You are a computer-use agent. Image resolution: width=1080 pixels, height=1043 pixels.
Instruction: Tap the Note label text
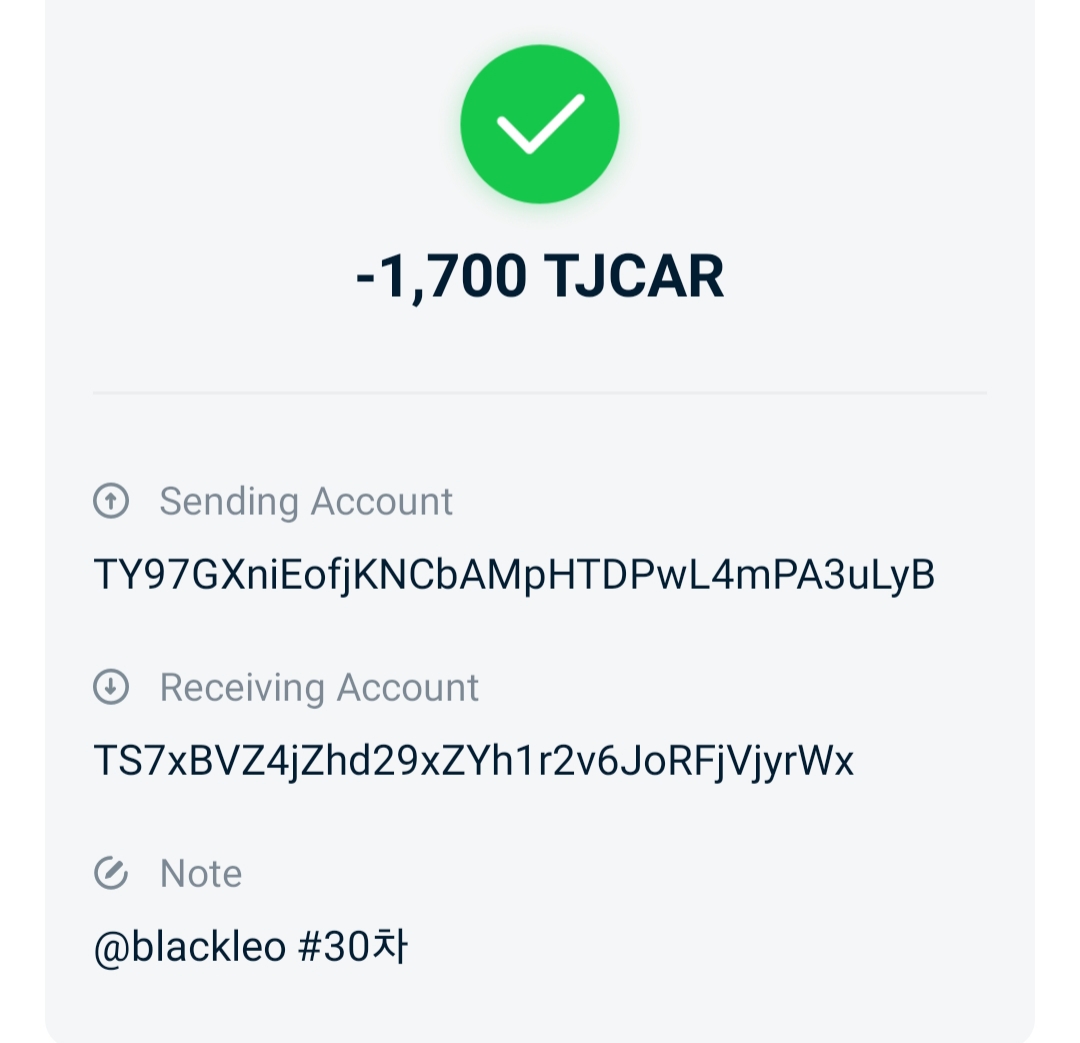pyautogui.click(x=201, y=874)
